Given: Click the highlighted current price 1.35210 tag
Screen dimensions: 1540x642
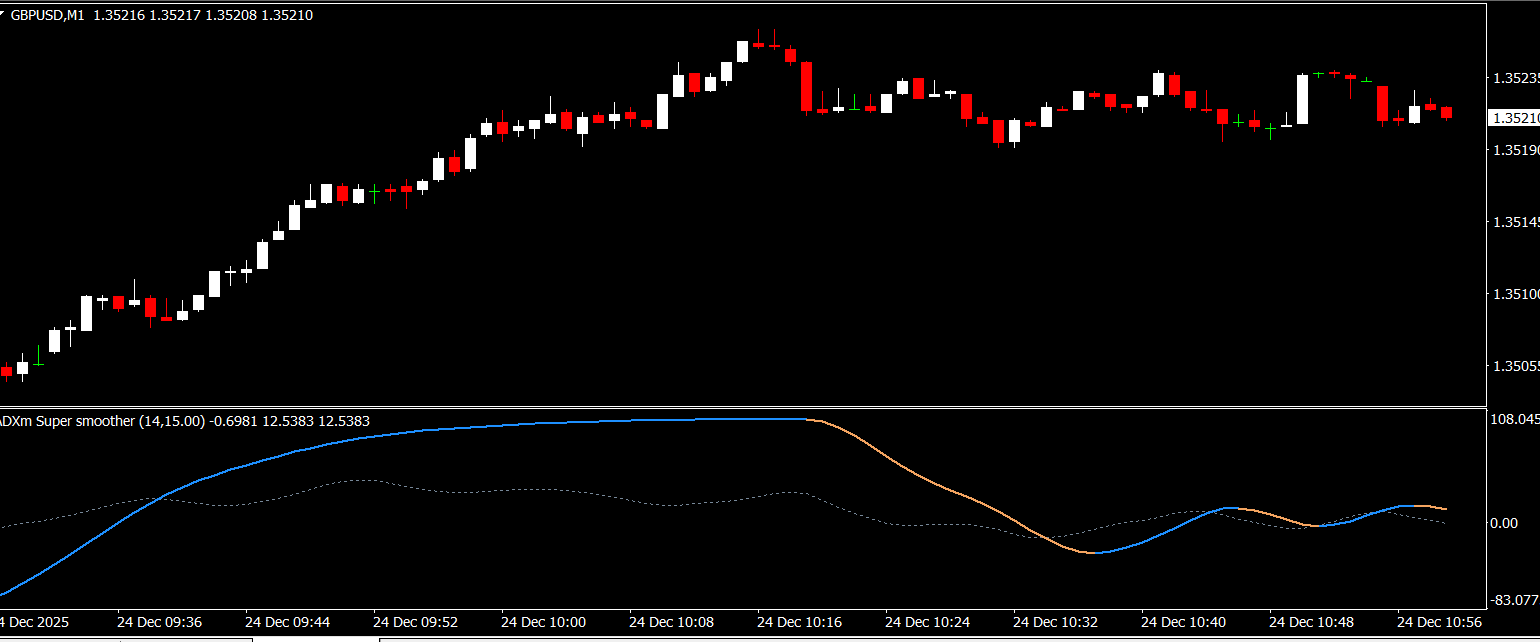Looking at the screenshot, I should pos(1514,118).
